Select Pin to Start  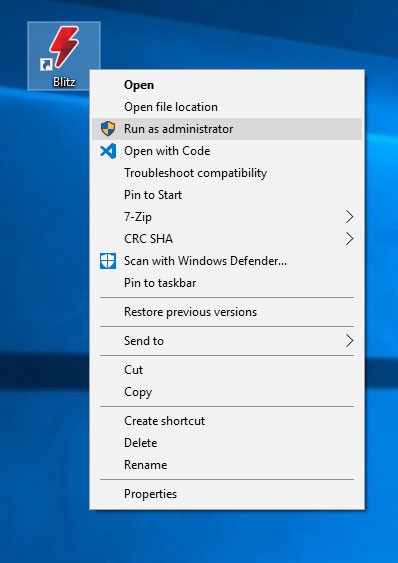coord(227,195)
